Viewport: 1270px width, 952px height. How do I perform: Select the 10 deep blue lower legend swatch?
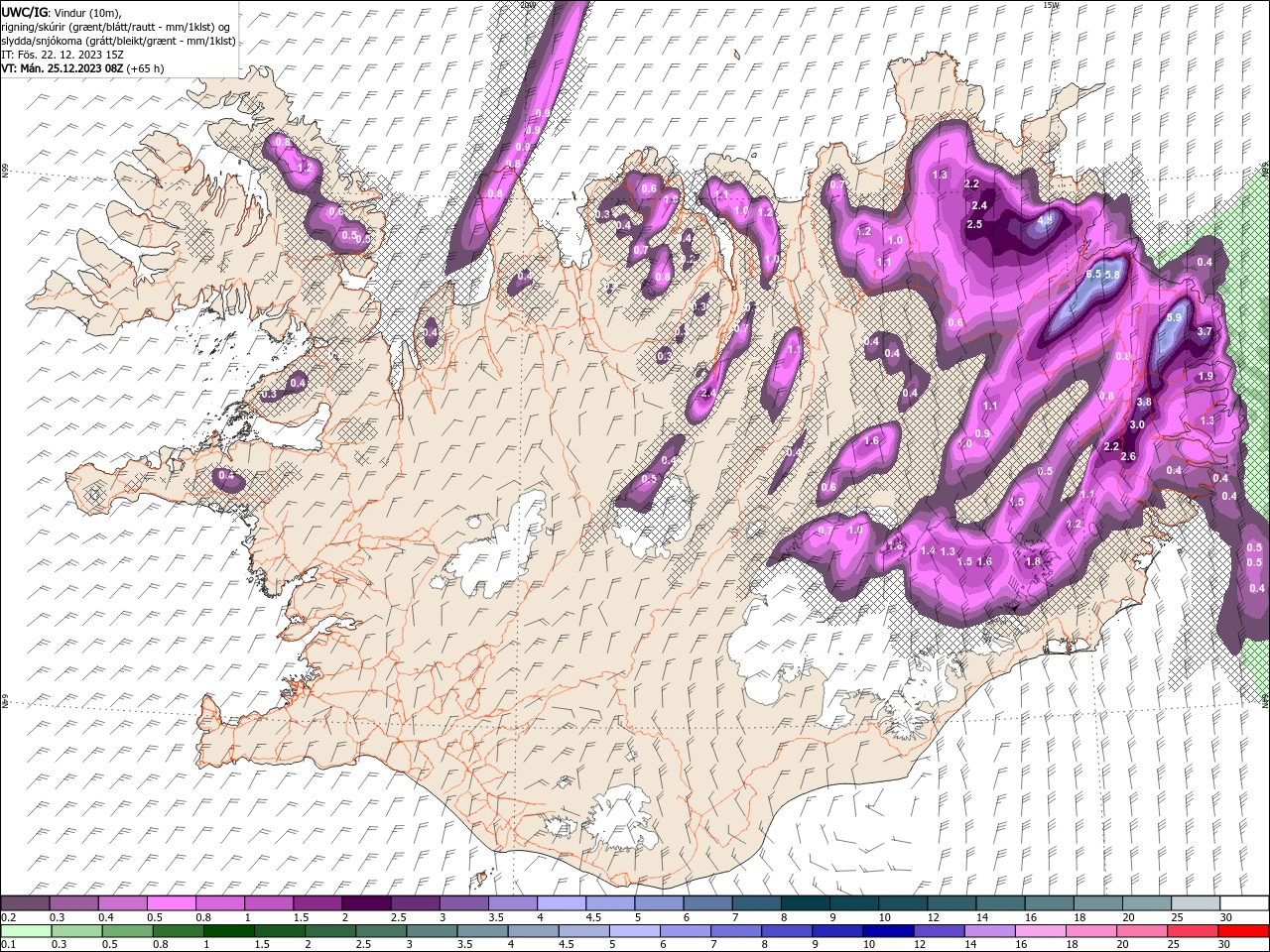click(x=888, y=931)
